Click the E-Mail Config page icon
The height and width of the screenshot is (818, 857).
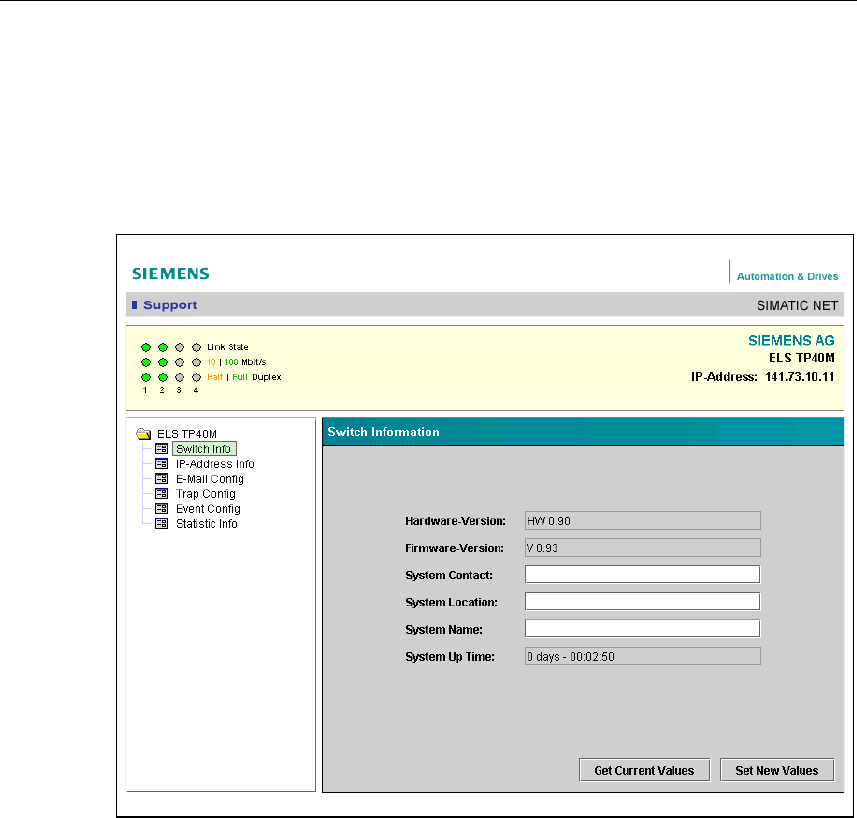pos(161,479)
